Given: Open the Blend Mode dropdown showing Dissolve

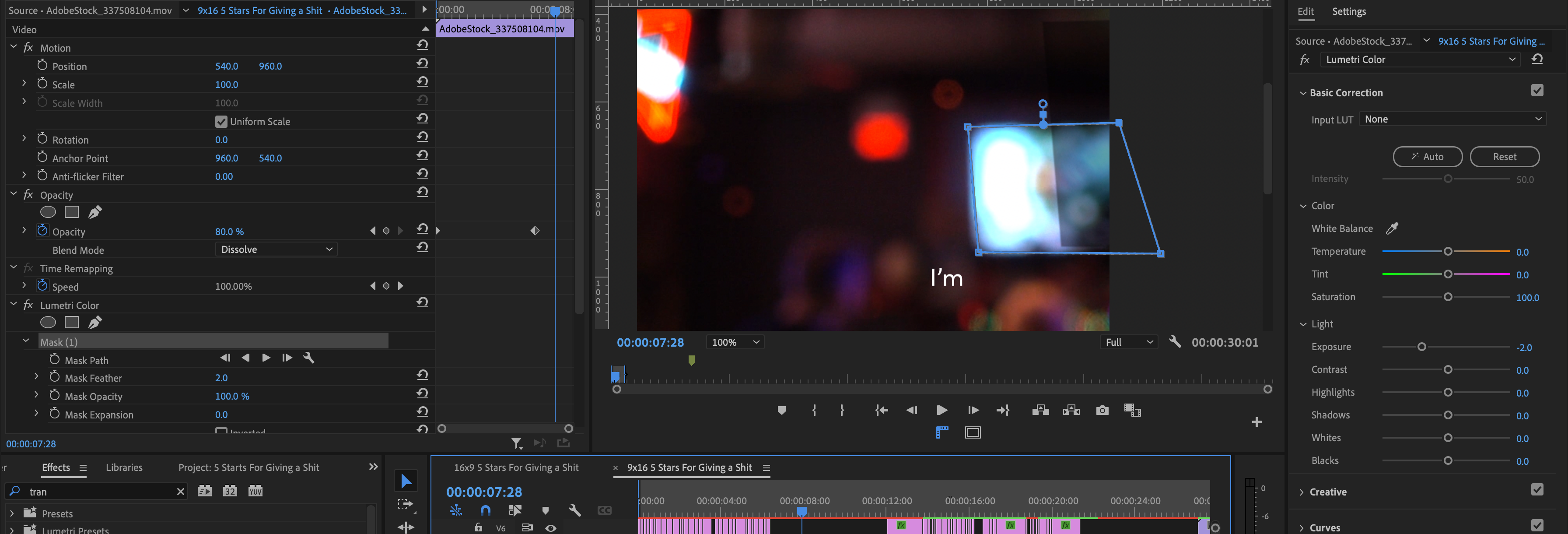Looking at the screenshot, I should click(275, 249).
